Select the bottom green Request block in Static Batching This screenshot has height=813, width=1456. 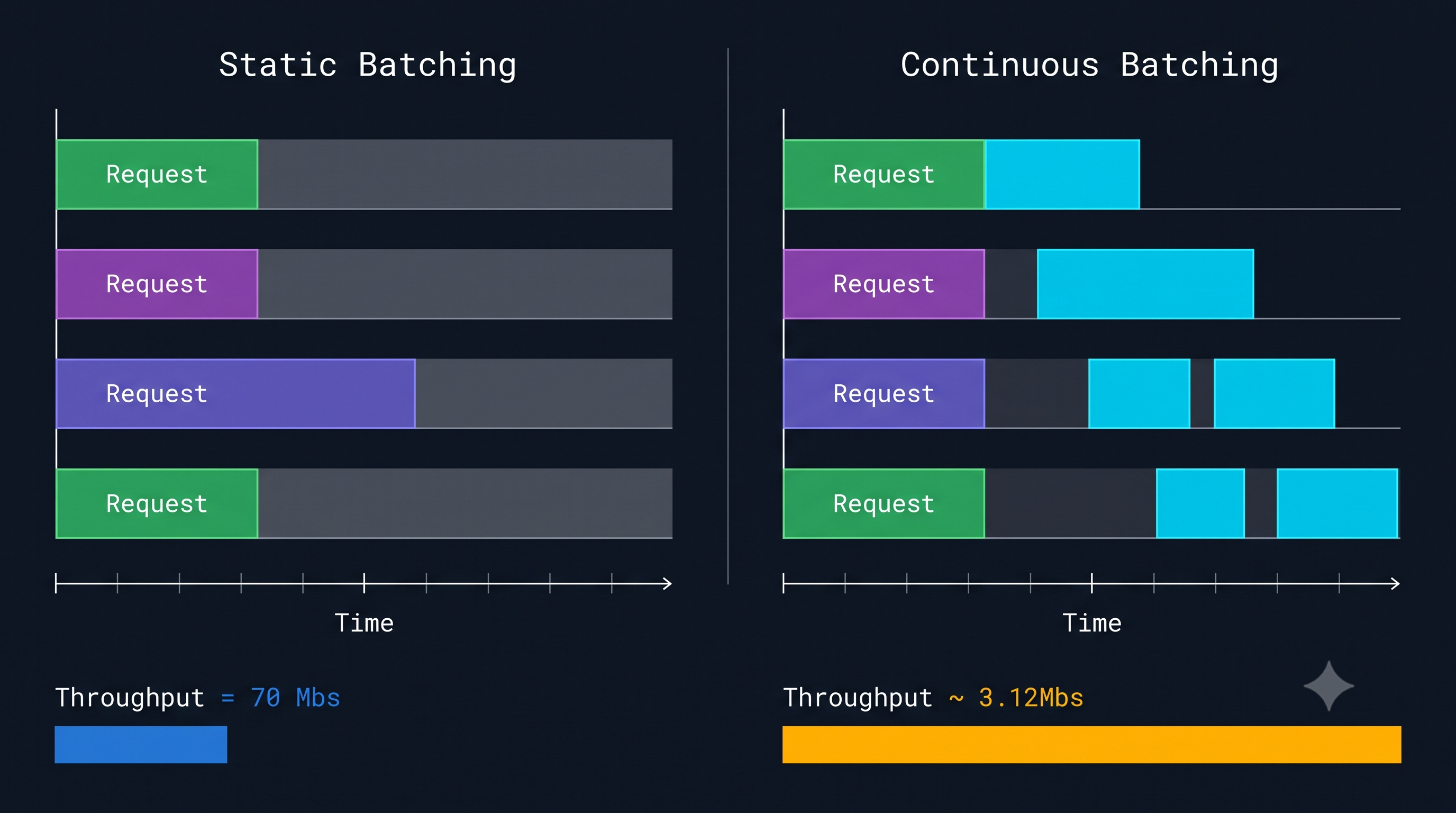(x=157, y=503)
